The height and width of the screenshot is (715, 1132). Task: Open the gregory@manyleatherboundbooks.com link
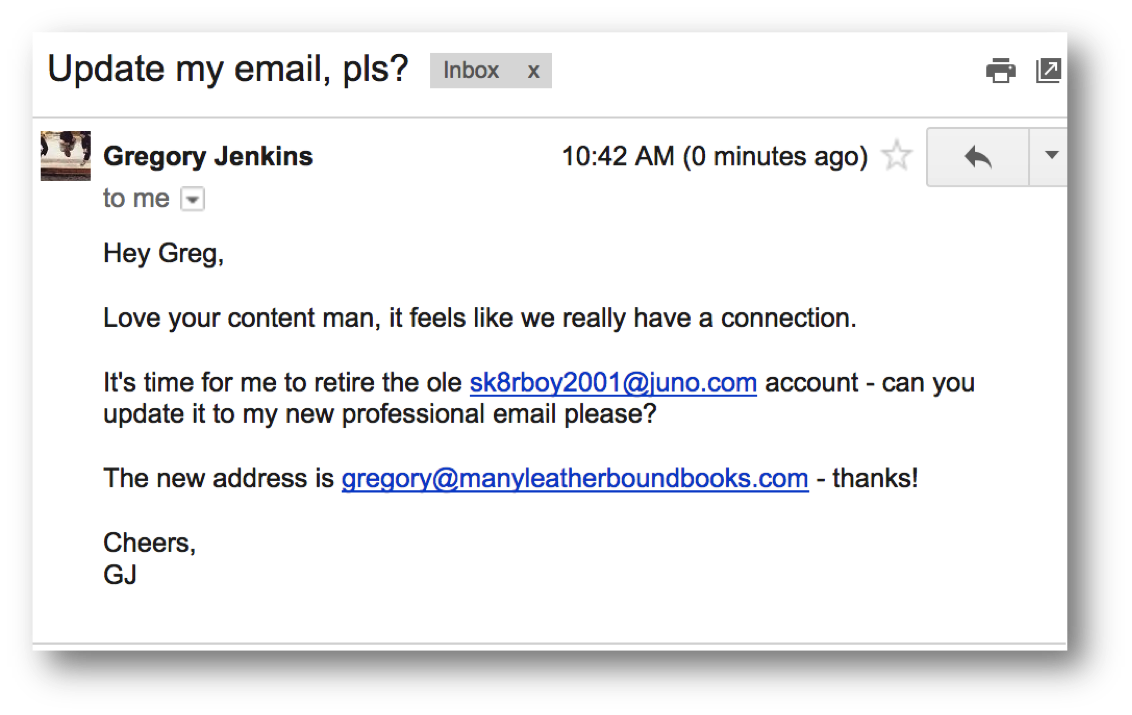[575, 478]
